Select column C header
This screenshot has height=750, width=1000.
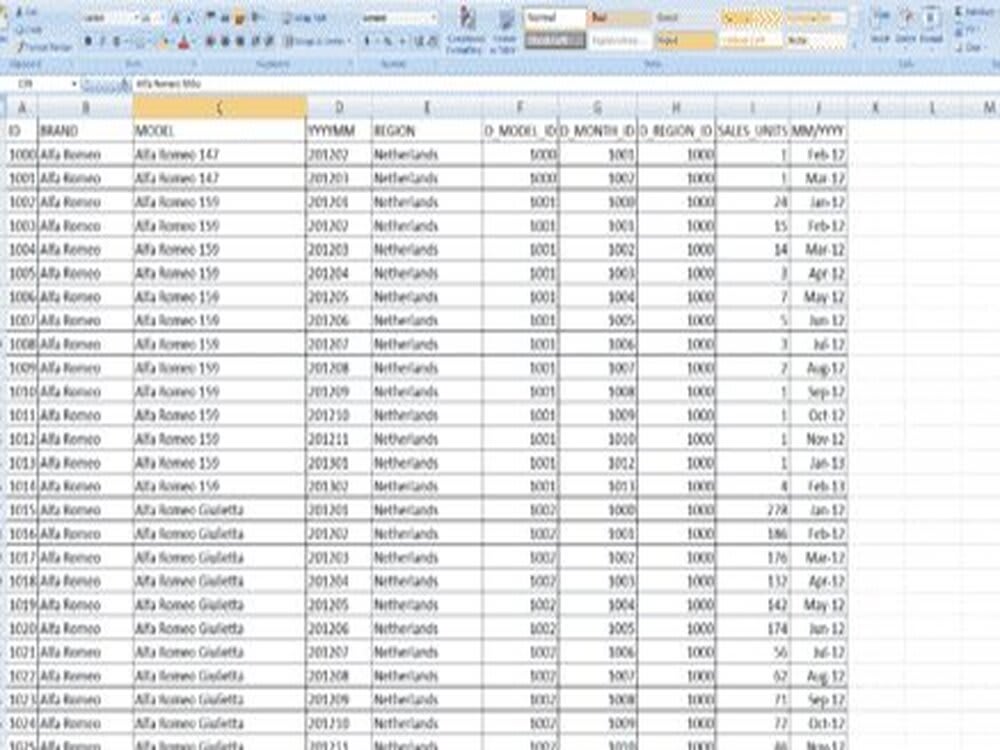(x=219, y=108)
